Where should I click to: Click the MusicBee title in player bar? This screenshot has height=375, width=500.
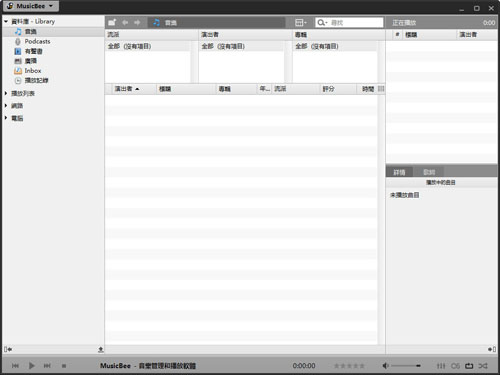click(x=148, y=366)
